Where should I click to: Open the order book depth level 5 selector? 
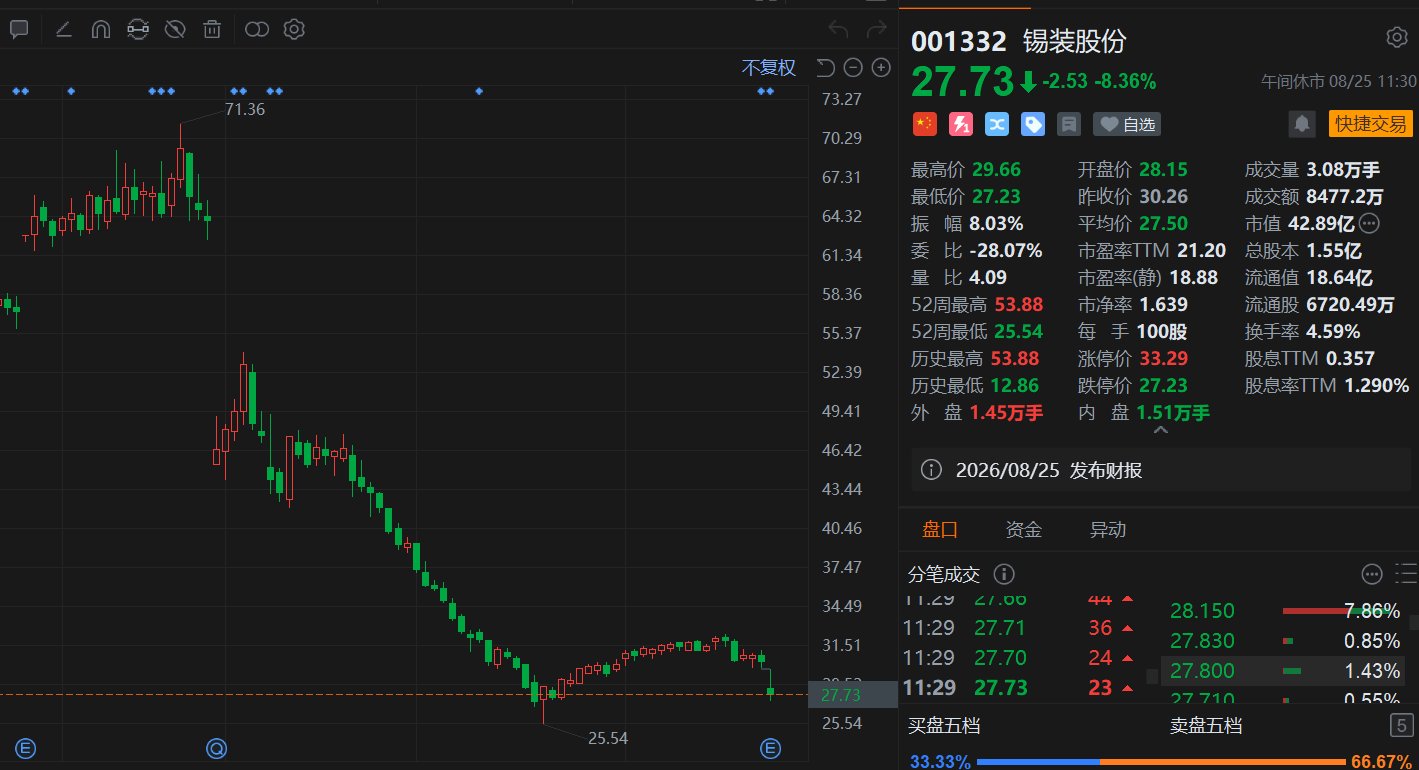tap(1402, 726)
